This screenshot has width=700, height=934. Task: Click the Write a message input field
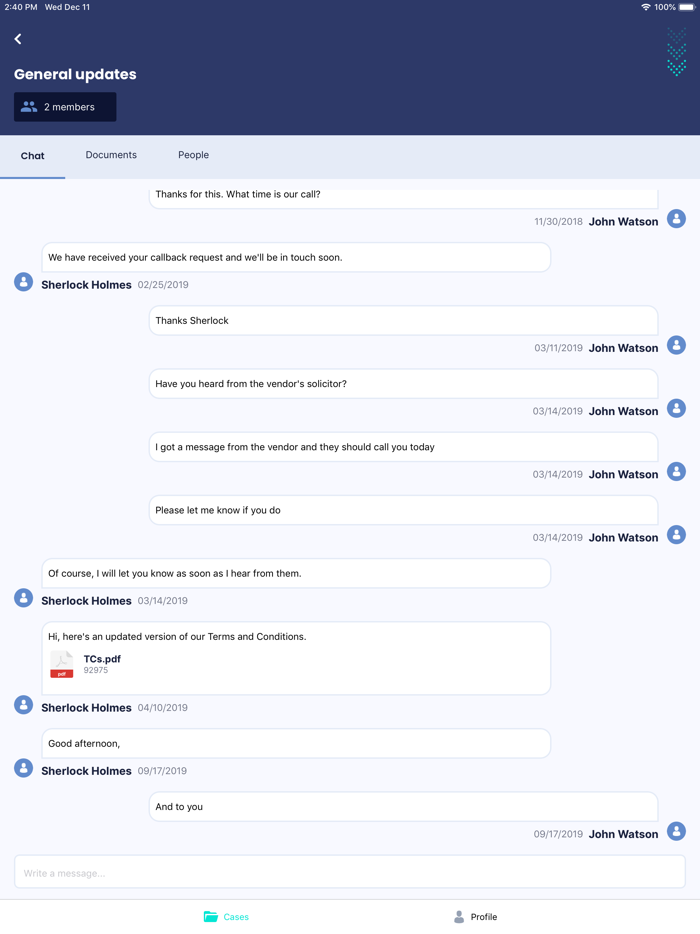(350, 872)
